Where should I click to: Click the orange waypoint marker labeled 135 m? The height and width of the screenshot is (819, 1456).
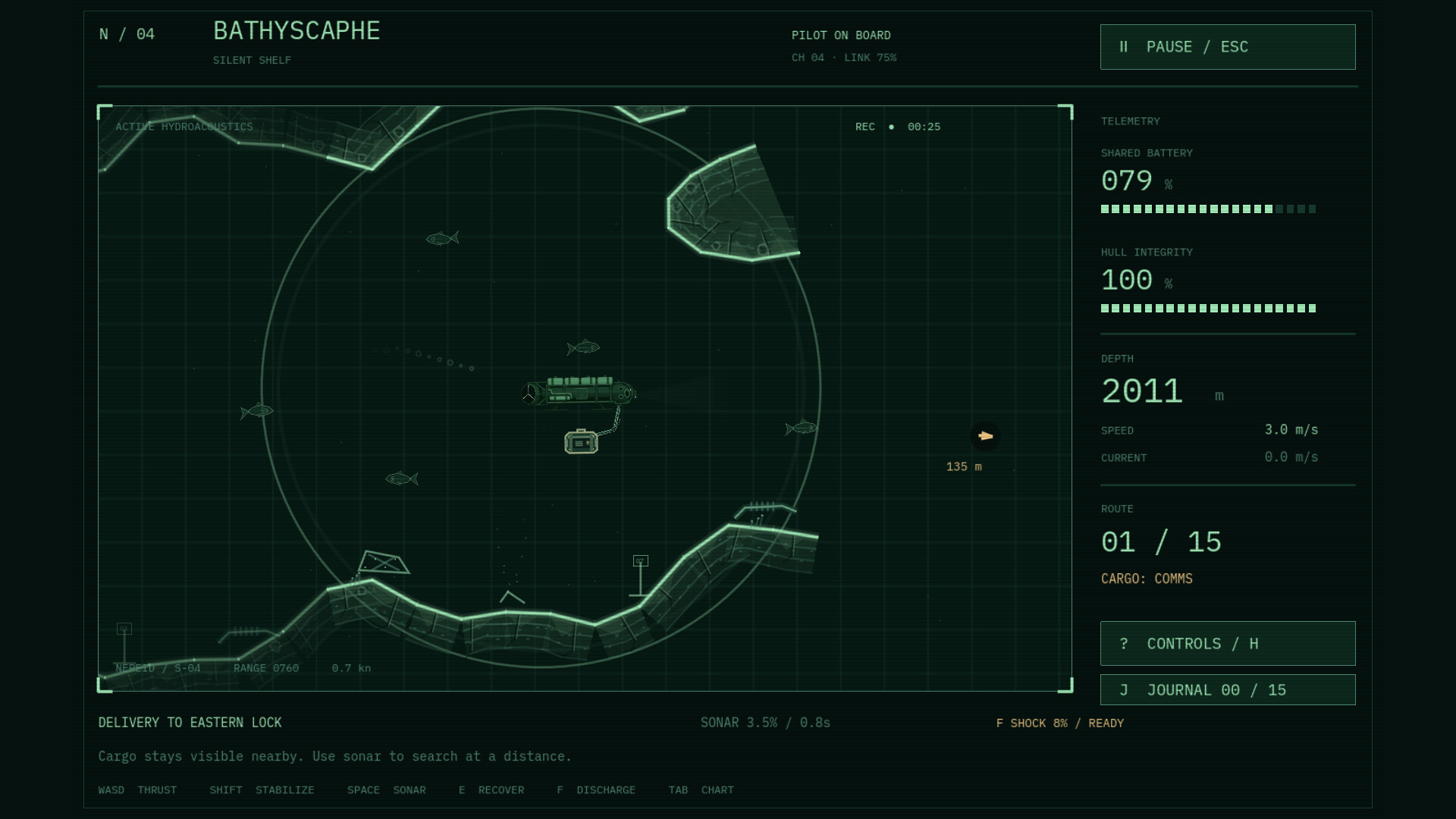[x=985, y=436]
